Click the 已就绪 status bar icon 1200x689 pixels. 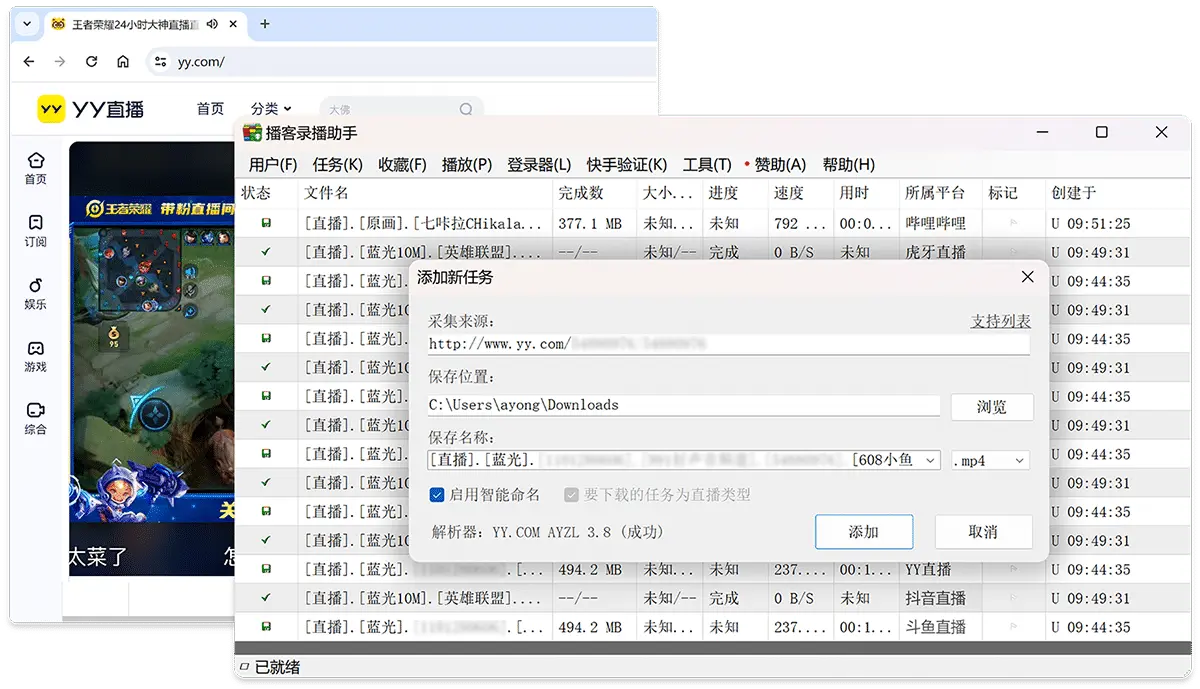pyautogui.click(x=244, y=667)
